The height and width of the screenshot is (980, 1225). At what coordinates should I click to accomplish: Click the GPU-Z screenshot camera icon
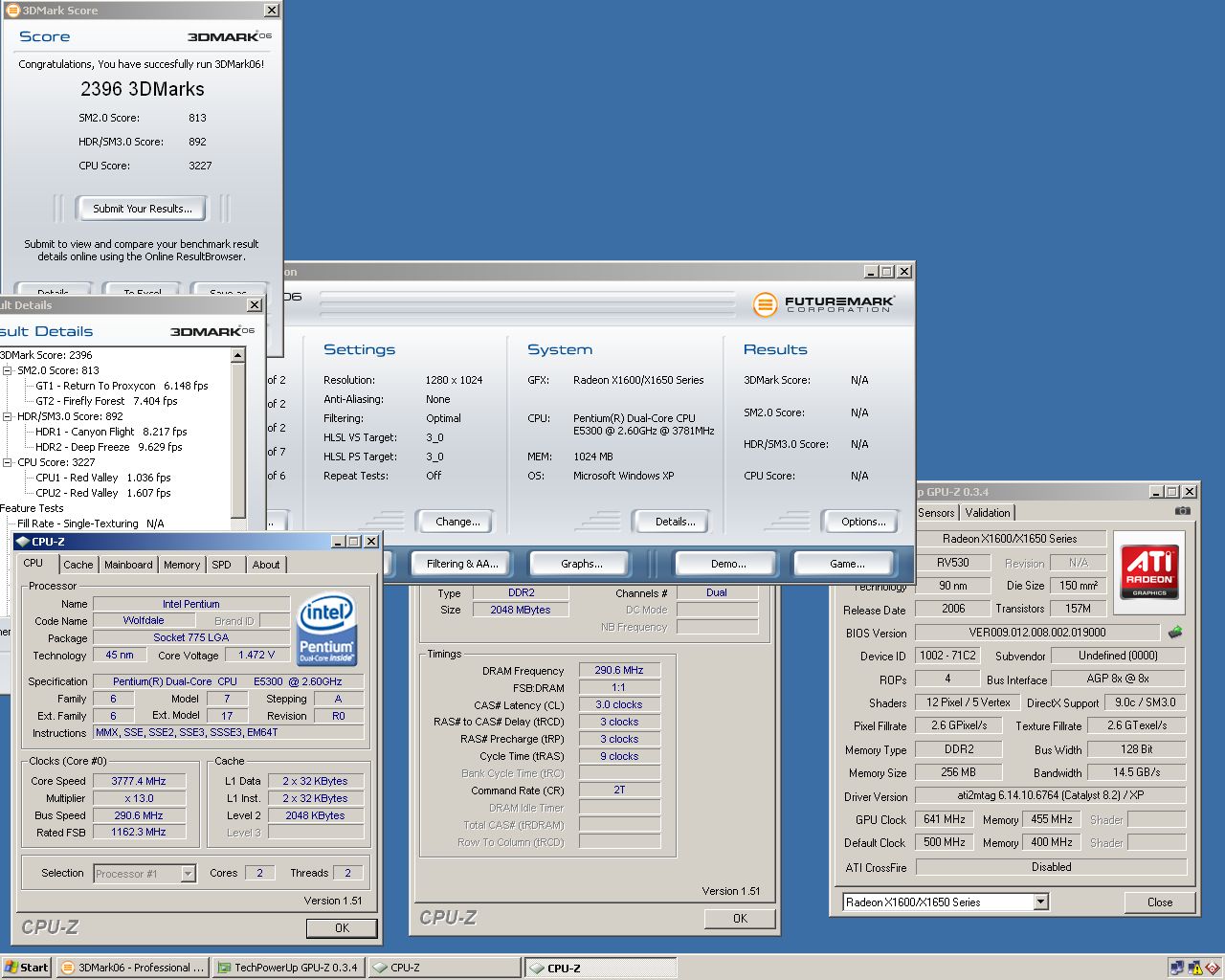coord(1183,511)
